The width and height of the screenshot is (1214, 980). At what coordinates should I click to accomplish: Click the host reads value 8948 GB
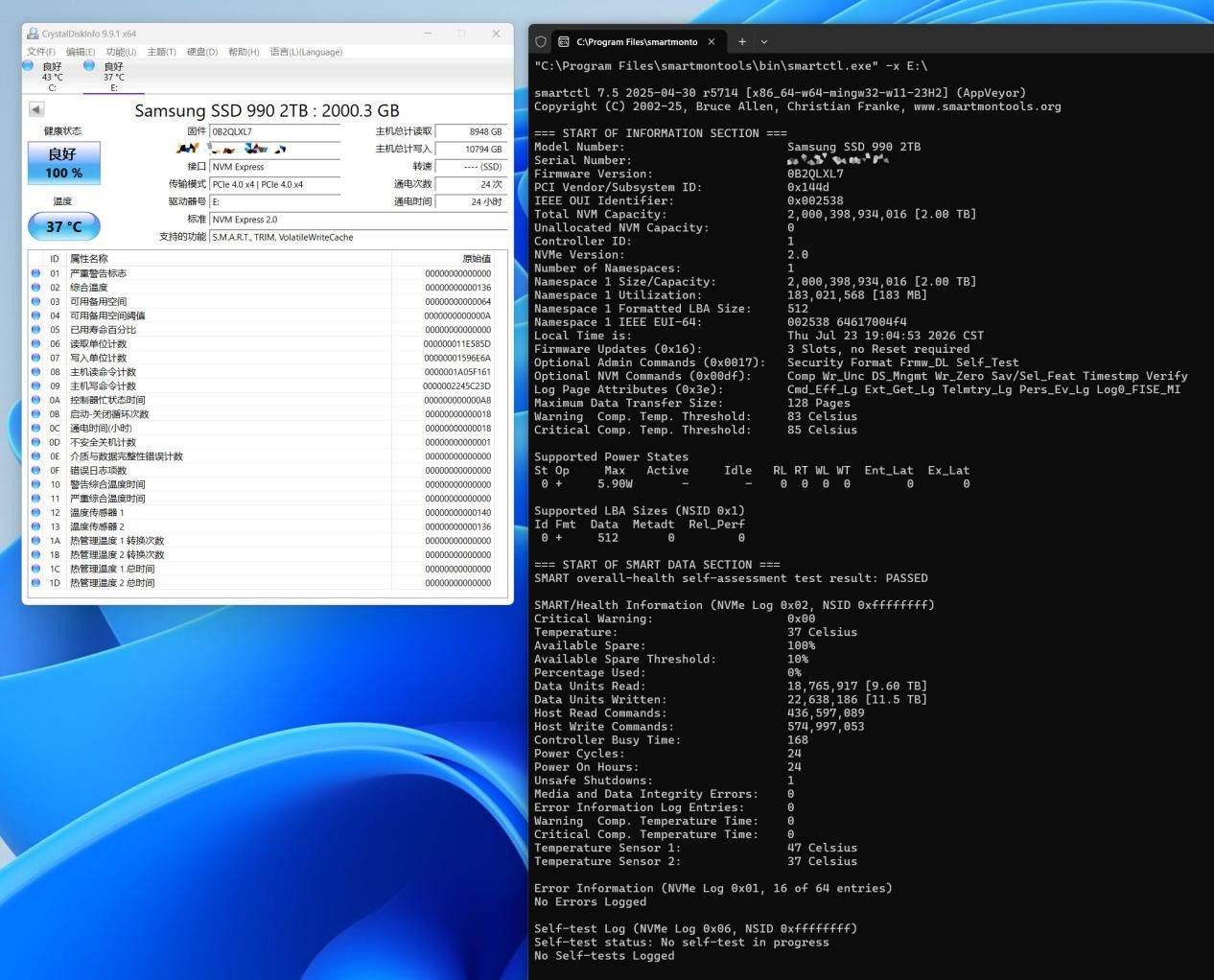point(470,131)
